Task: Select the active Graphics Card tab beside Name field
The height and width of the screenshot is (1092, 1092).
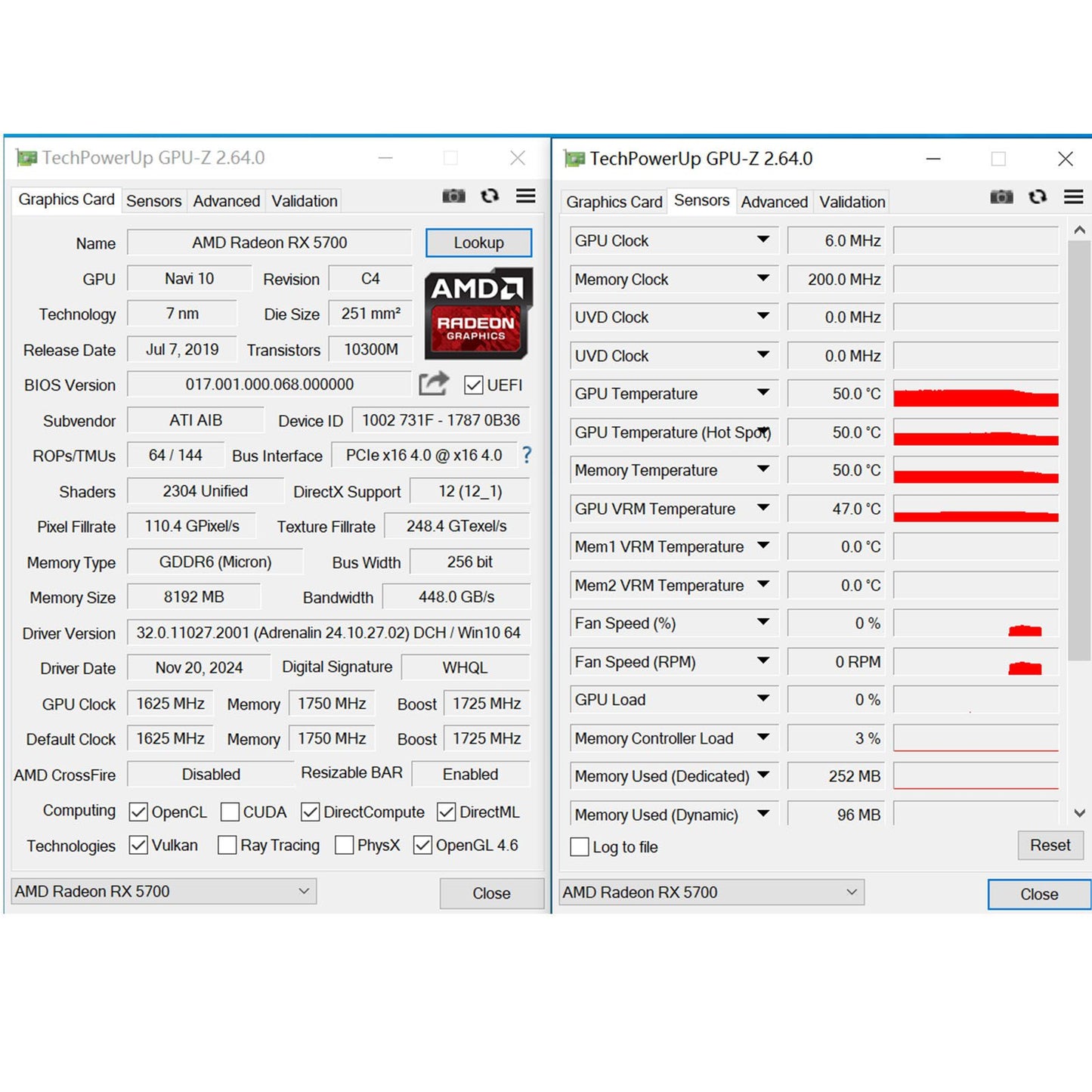Action: pos(67,200)
